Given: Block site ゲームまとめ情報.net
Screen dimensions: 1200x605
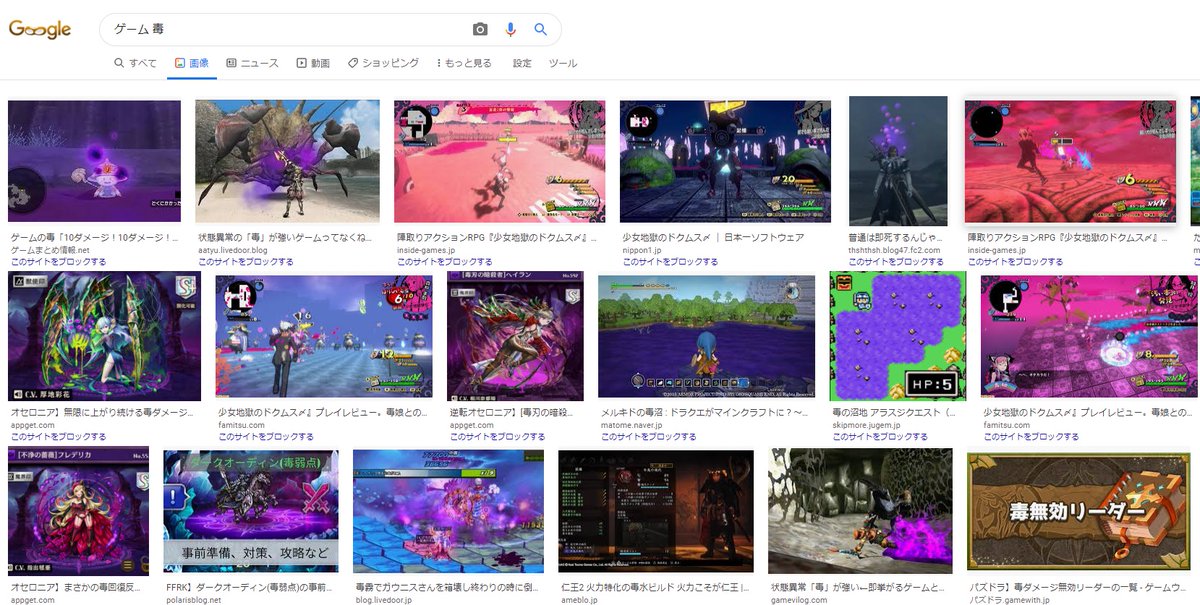Looking at the screenshot, I should click(59, 261).
